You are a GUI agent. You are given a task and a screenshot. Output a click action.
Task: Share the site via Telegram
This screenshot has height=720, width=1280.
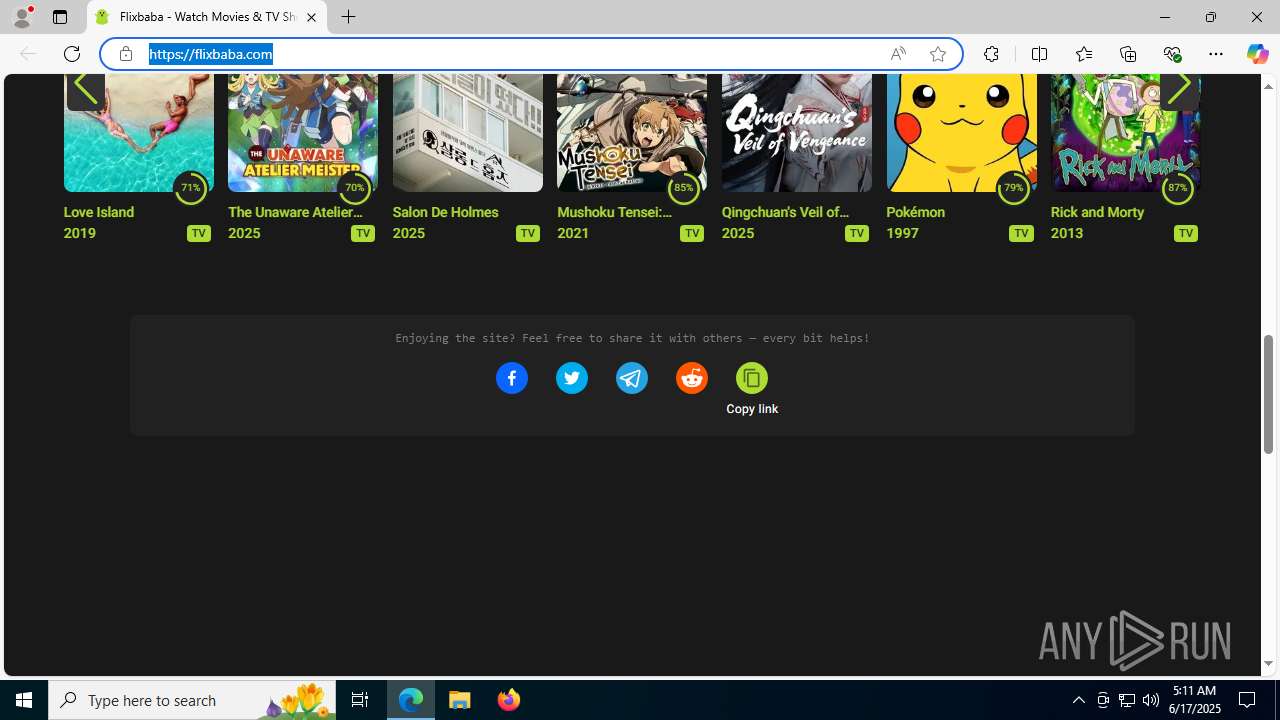[x=631, y=378]
